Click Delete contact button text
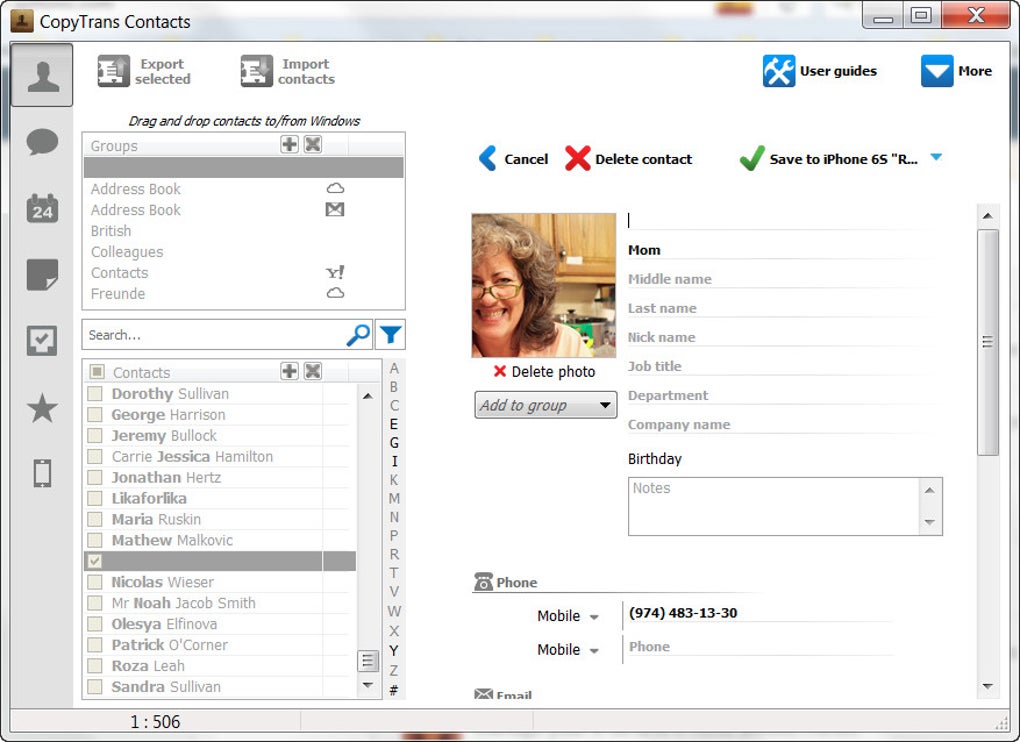The height and width of the screenshot is (742, 1020). click(643, 159)
